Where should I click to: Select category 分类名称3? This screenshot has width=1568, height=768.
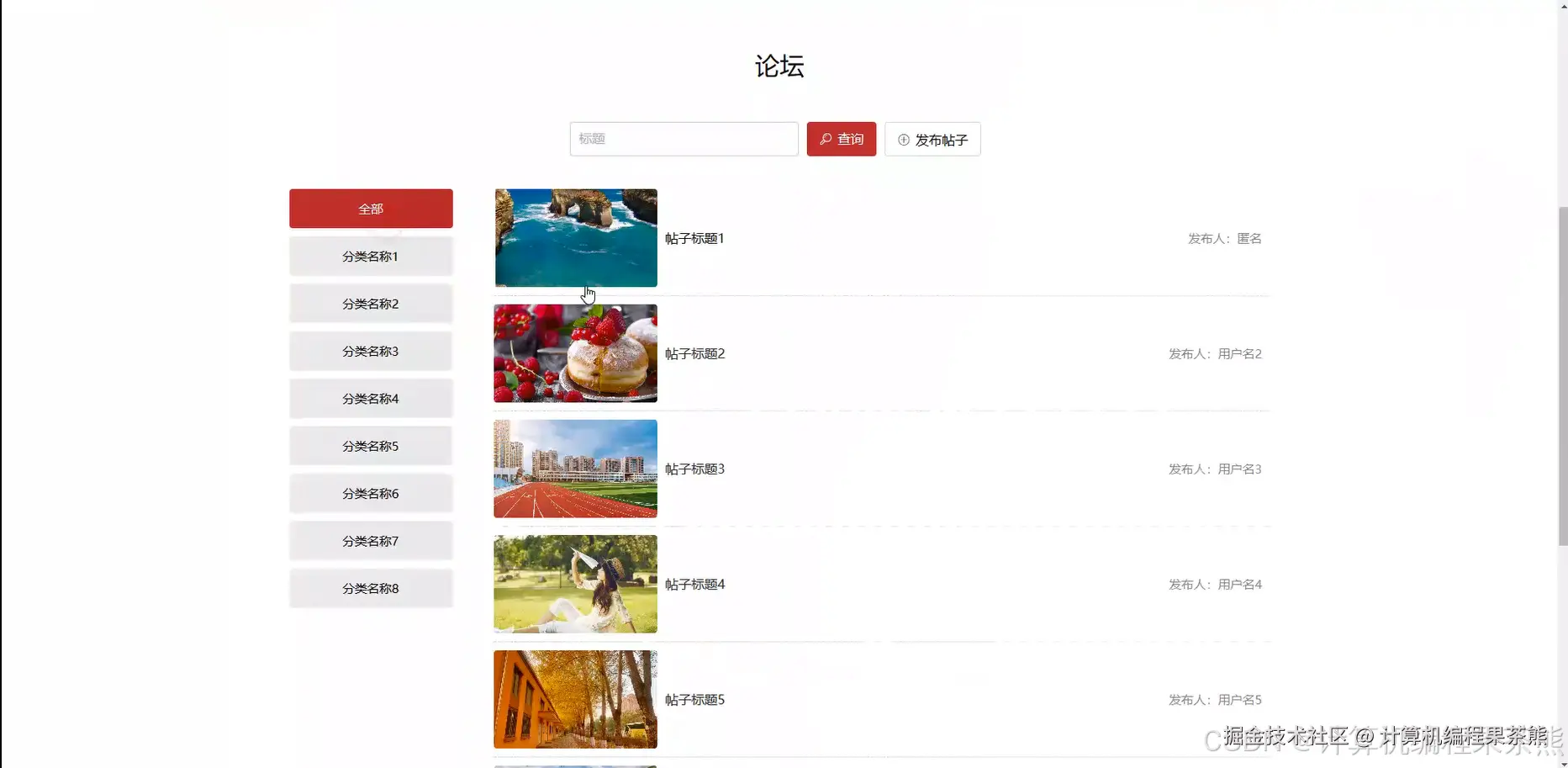(371, 351)
